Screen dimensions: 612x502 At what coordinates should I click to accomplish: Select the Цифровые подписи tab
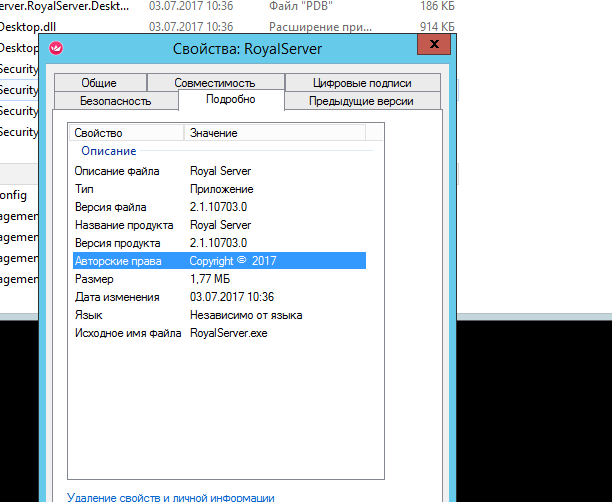361,83
